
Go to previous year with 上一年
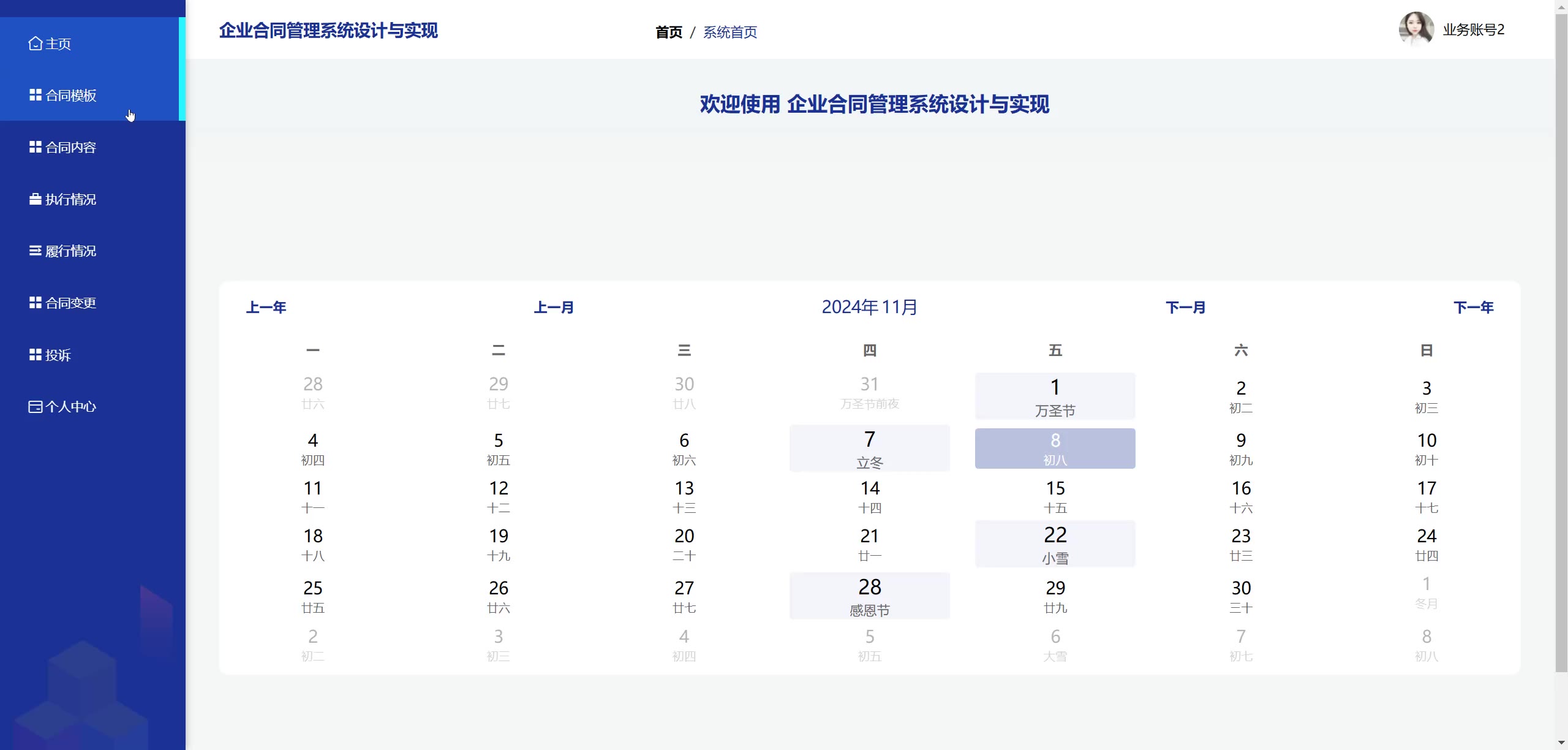[266, 307]
